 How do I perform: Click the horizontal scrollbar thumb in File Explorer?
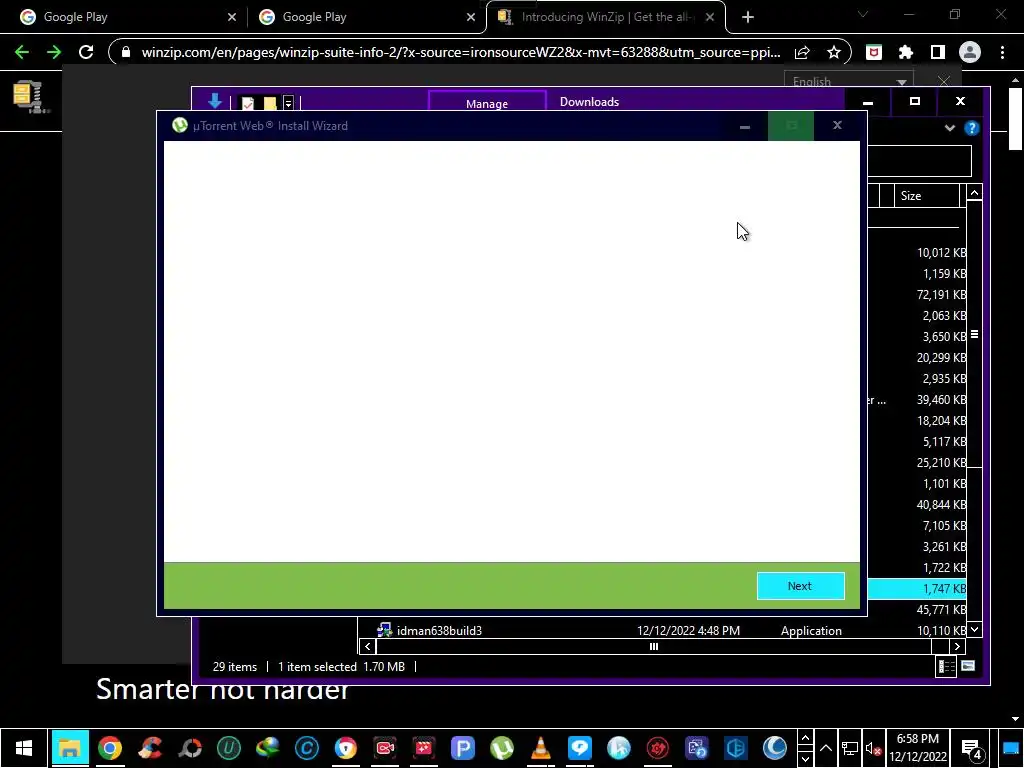[654, 647]
